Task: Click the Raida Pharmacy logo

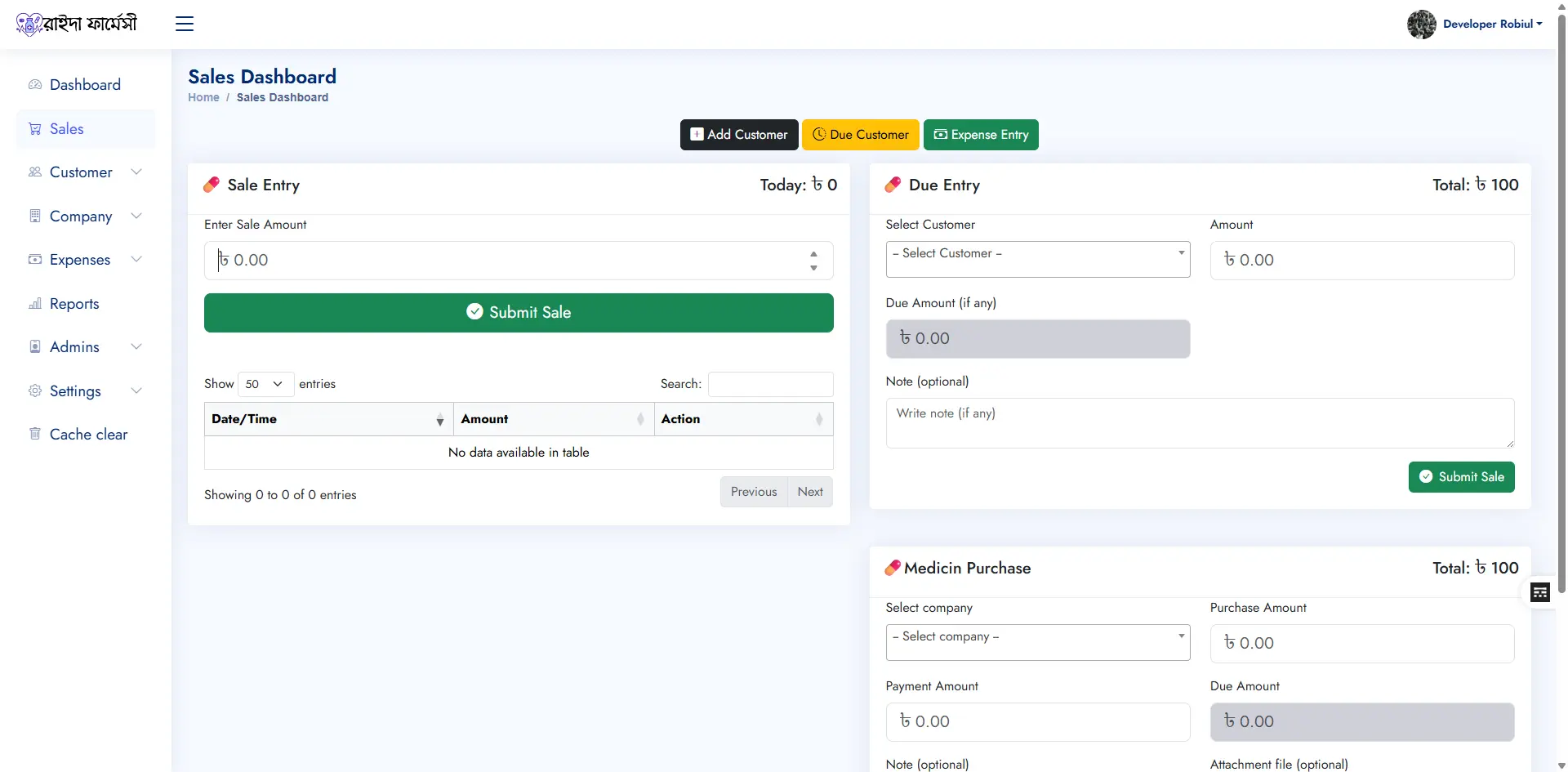Action: pyautogui.click(x=77, y=24)
